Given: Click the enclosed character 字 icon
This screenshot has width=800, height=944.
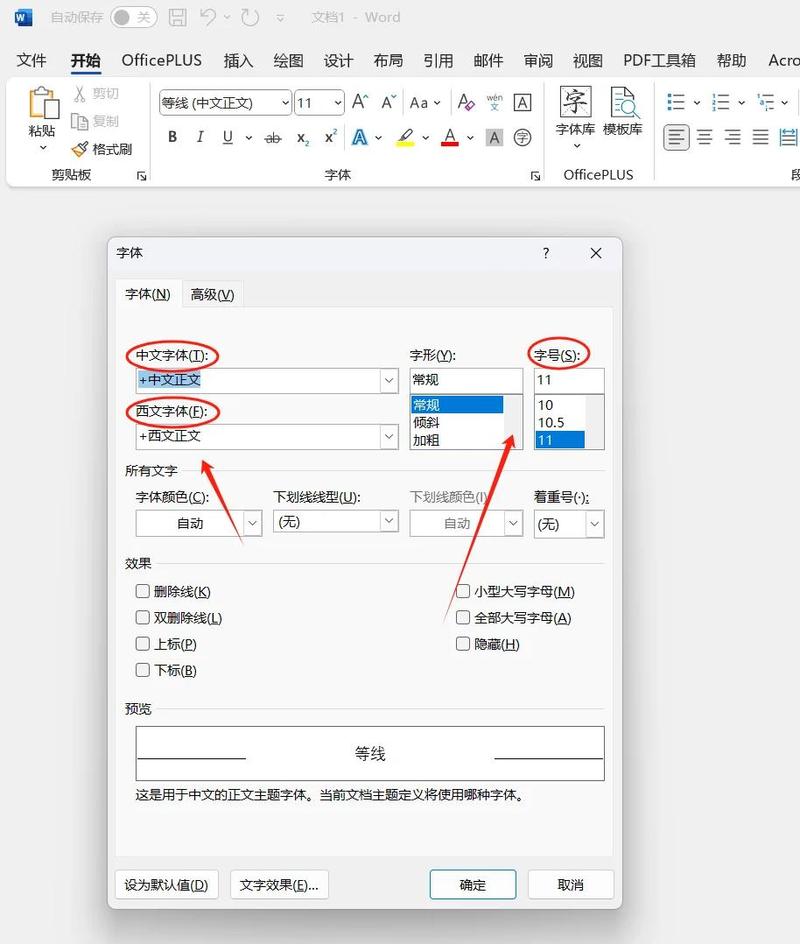Looking at the screenshot, I should coord(522,138).
